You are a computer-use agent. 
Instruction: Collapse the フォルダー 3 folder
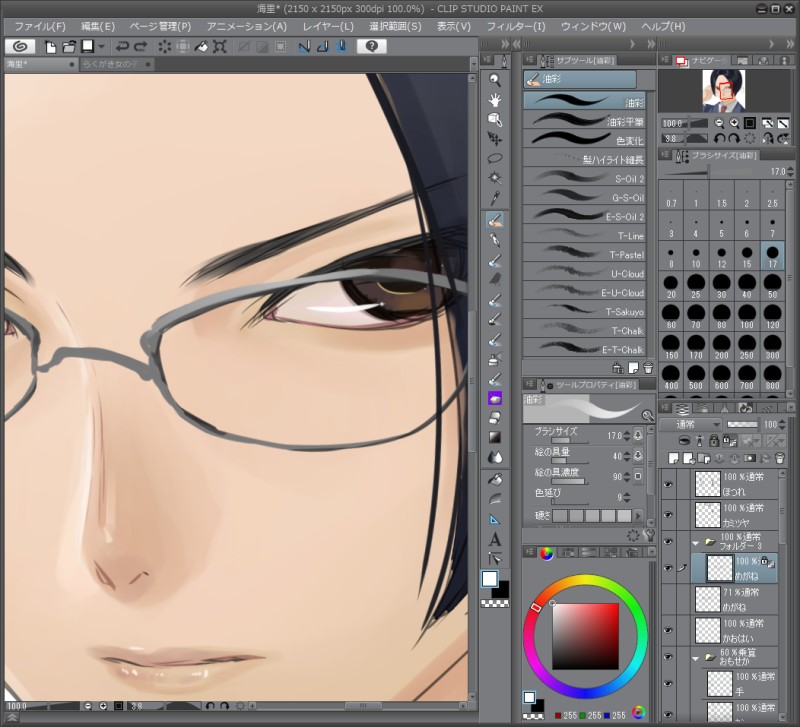tap(696, 543)
